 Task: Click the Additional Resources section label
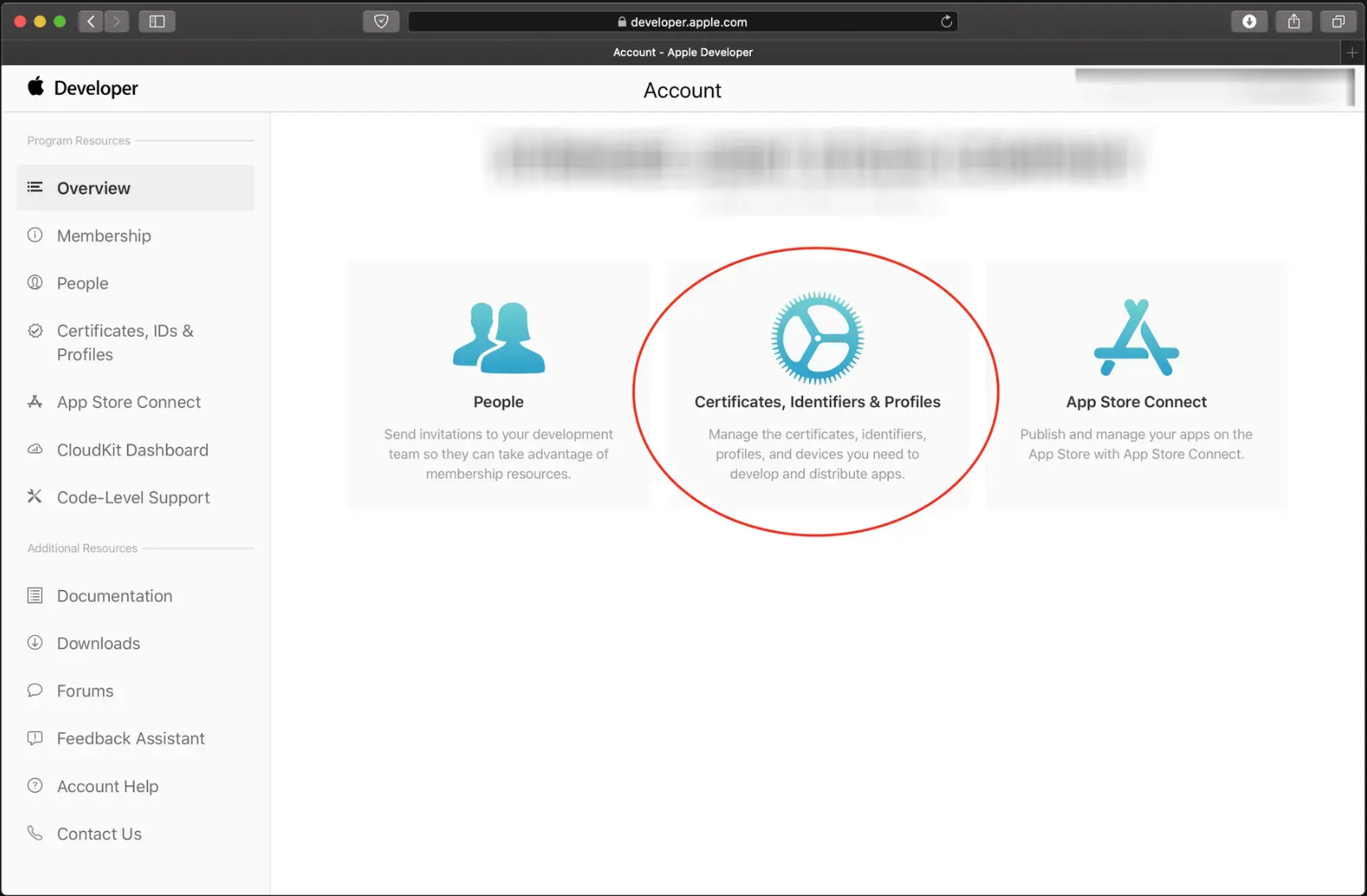(x=82, y=549)
